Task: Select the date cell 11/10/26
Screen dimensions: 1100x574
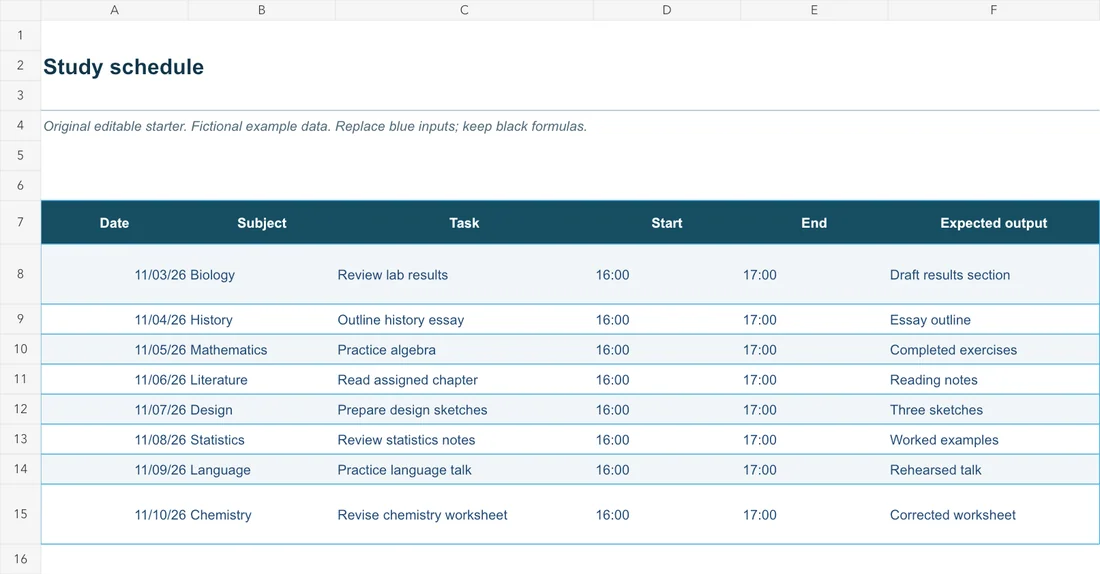Action: 114,515
